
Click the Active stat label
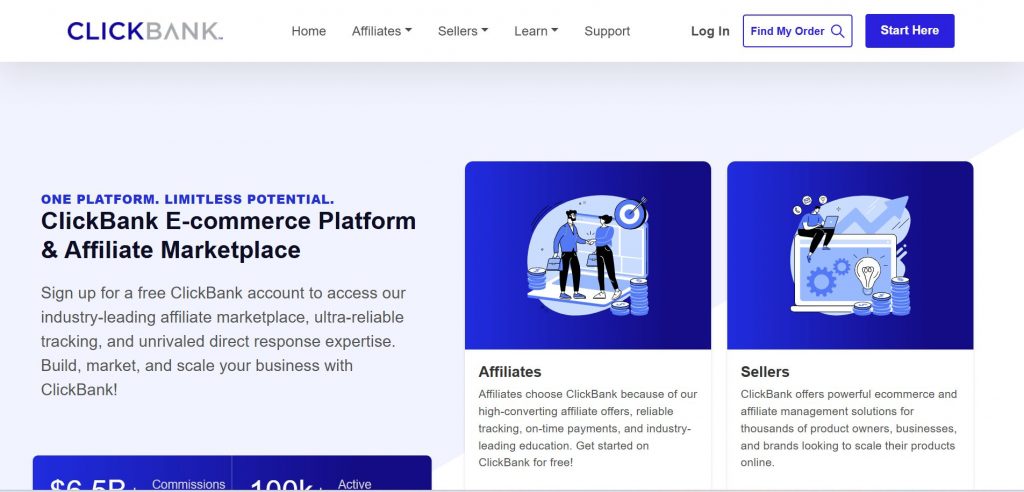coord(355,484)
